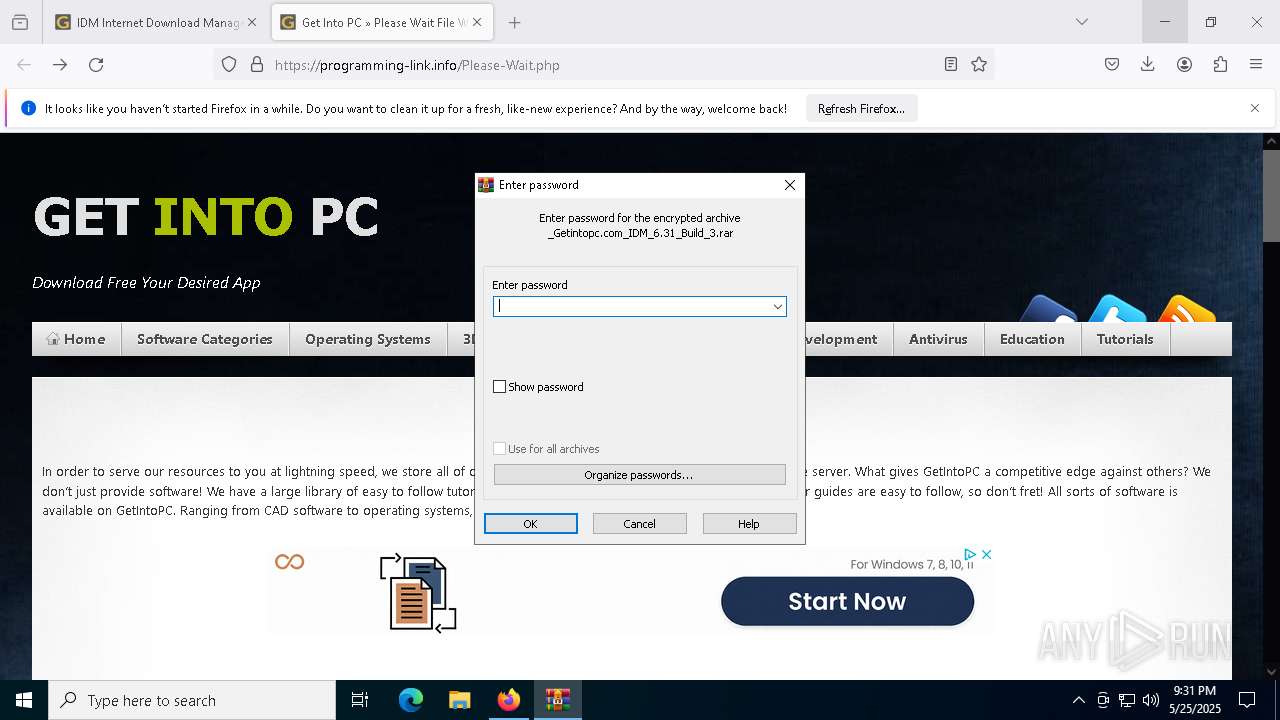The width and height of the screenshot is (1280, 720).
Task: Reload the current page
Action: click(96, 65)
